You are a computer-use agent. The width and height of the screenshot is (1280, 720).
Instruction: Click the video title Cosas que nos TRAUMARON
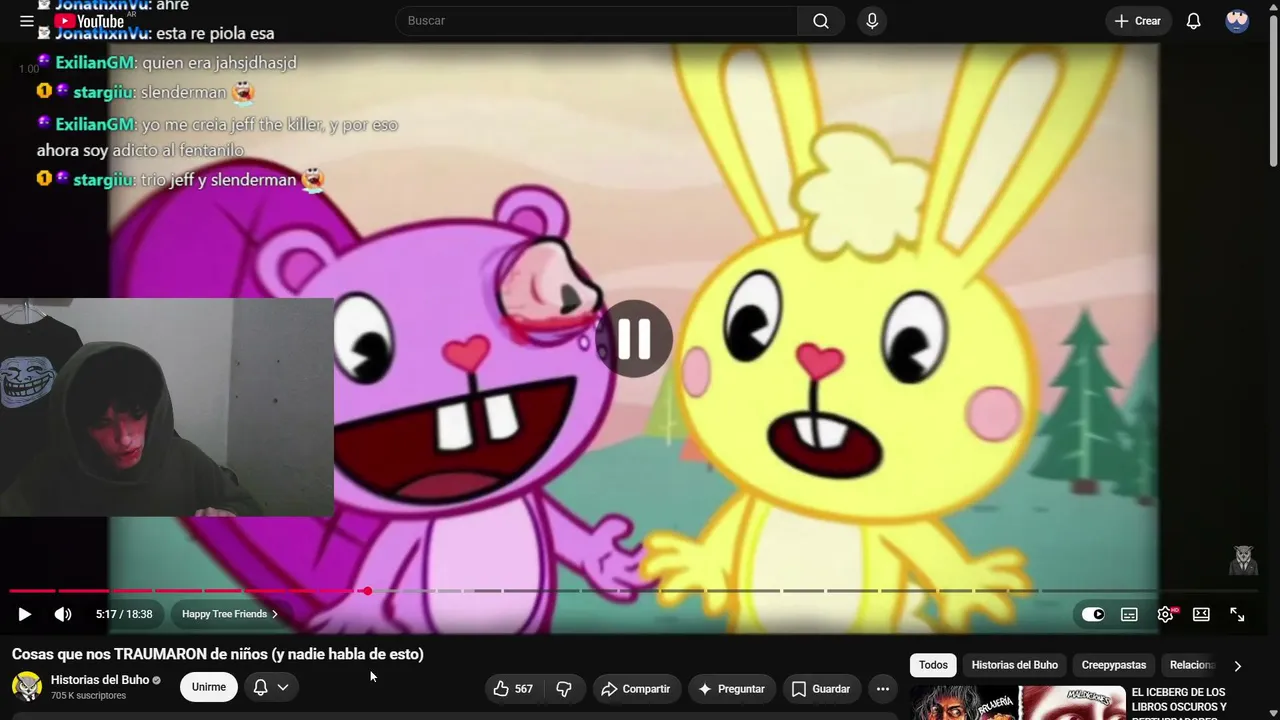pos(218,654)
